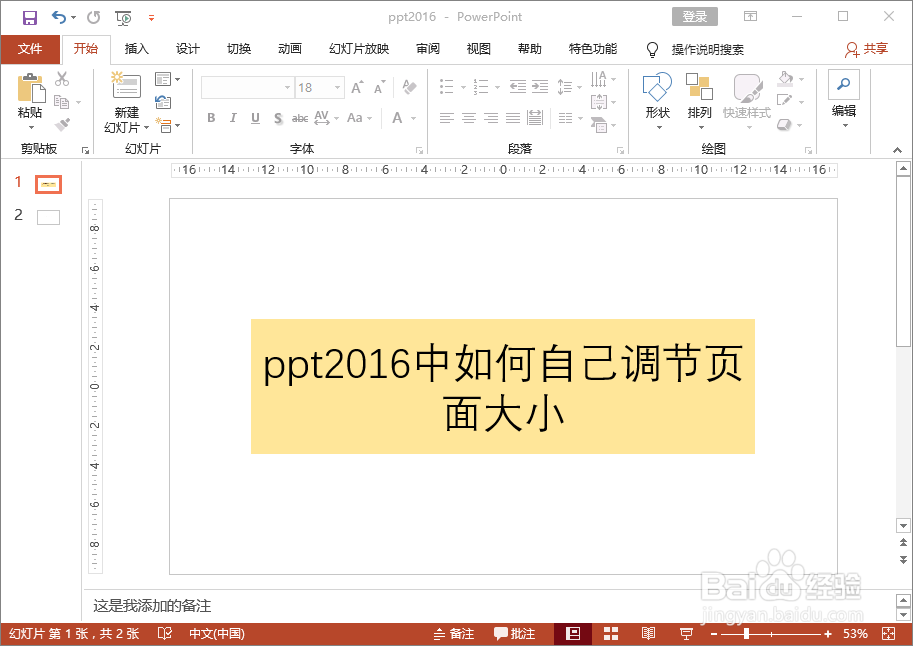
Task: Decrease list indent level
Action: [518, 87]
